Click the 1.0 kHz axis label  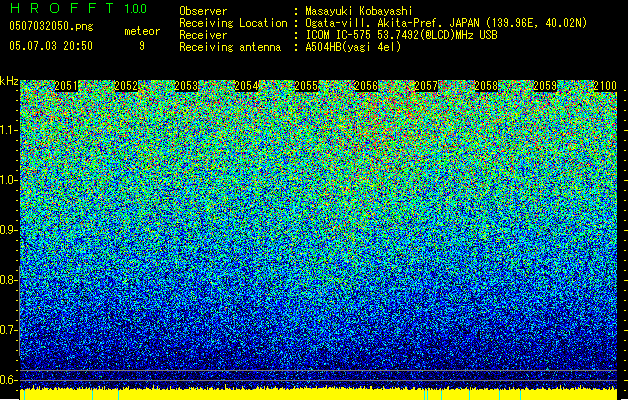tap(9, 180)
